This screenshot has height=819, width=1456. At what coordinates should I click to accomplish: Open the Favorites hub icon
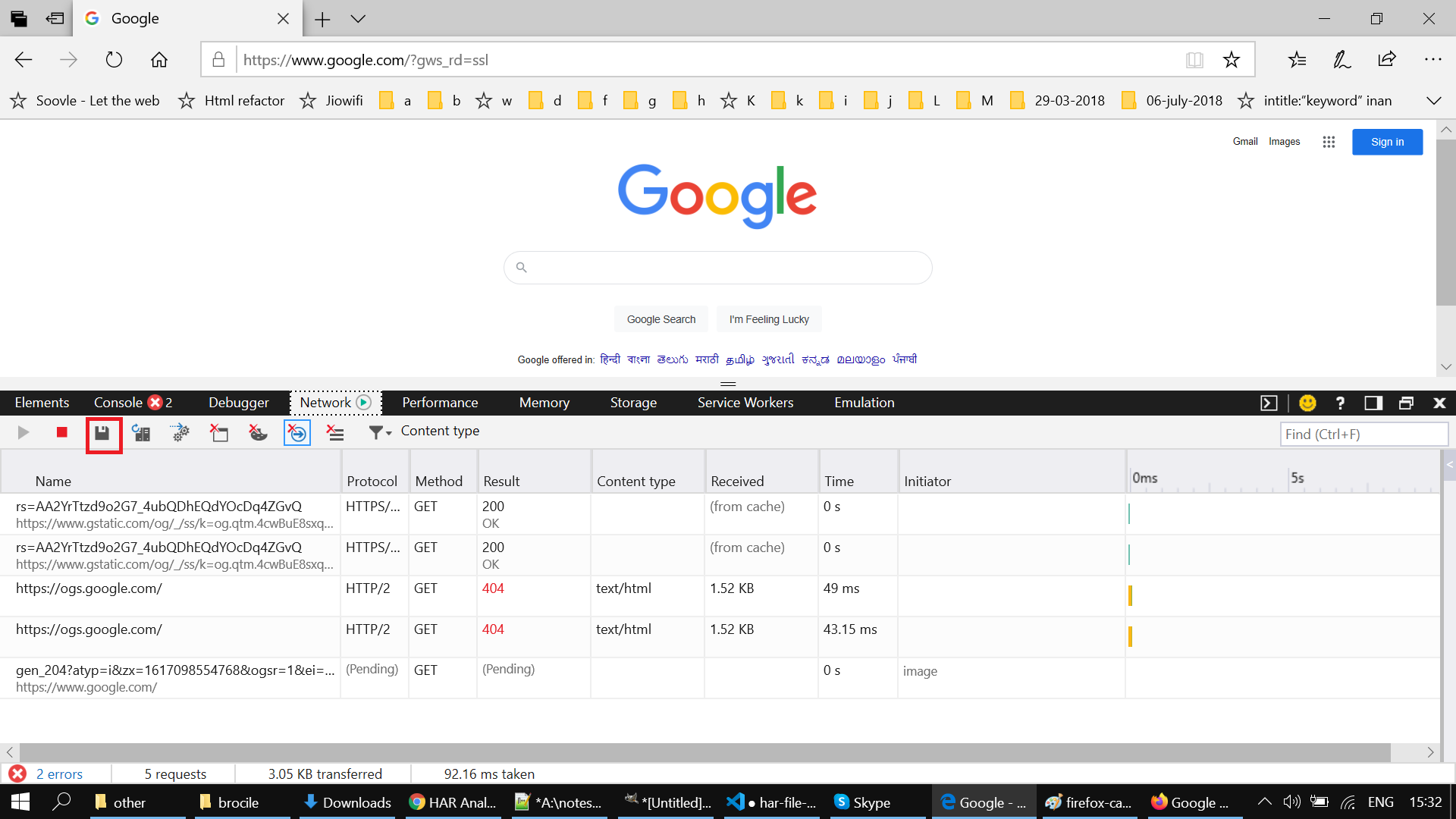point(1298,60)
